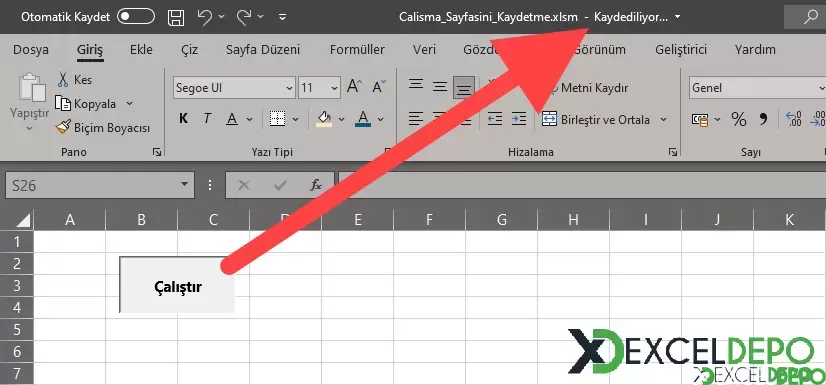Click the yellow fill color bucket
Image resolution: width=826 pixels, height=385 pixels.
point(324,119)
